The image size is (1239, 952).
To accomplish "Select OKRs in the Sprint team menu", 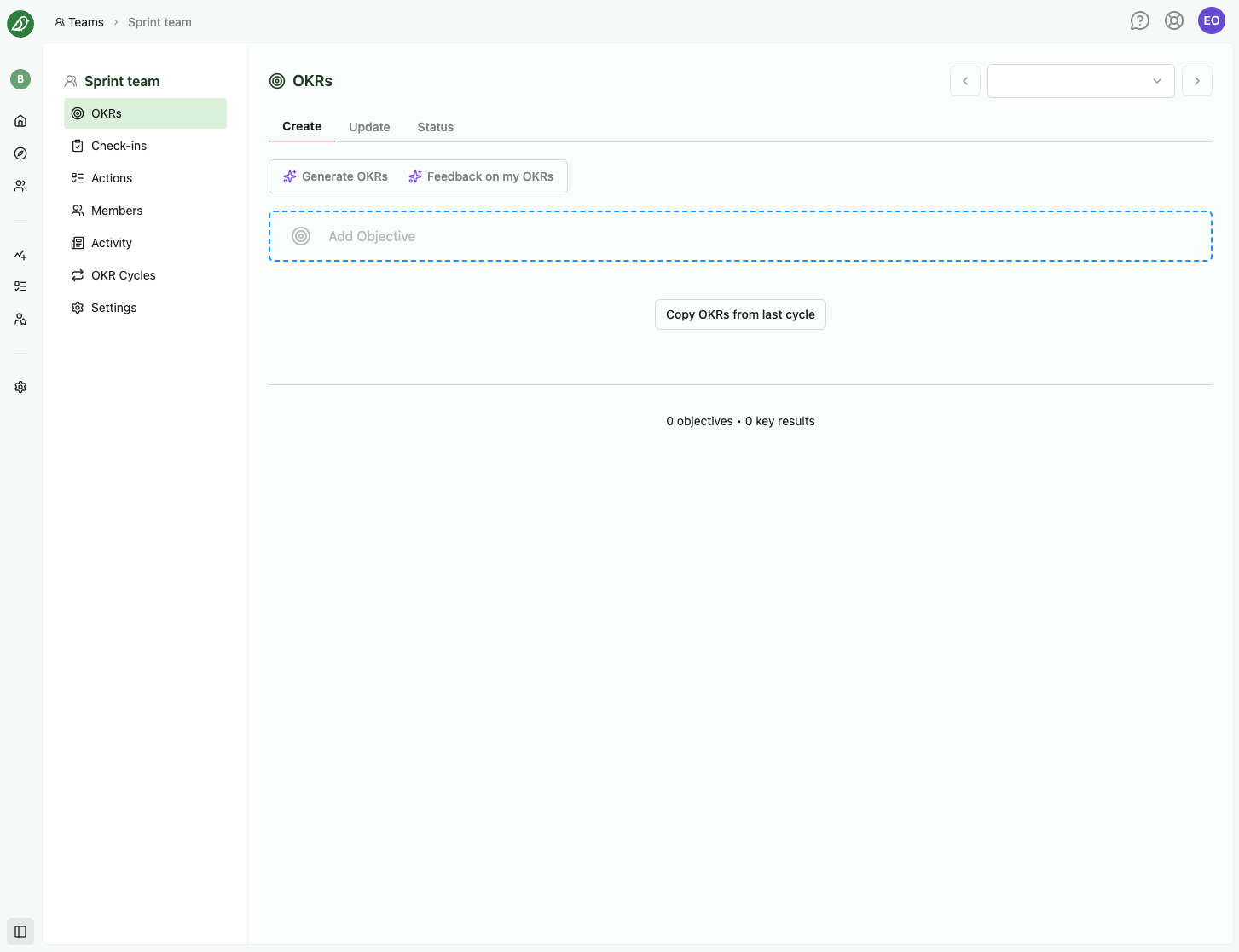I will point(145,113).
